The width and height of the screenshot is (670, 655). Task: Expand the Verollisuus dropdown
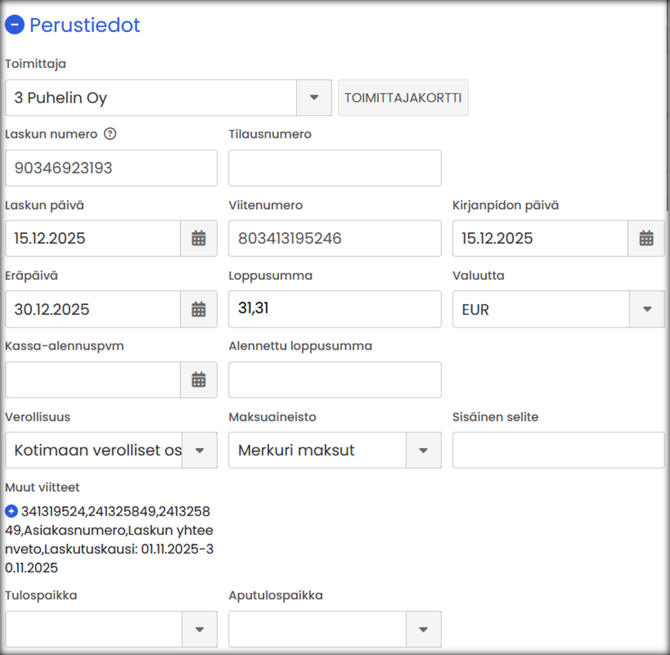[199, 450]
